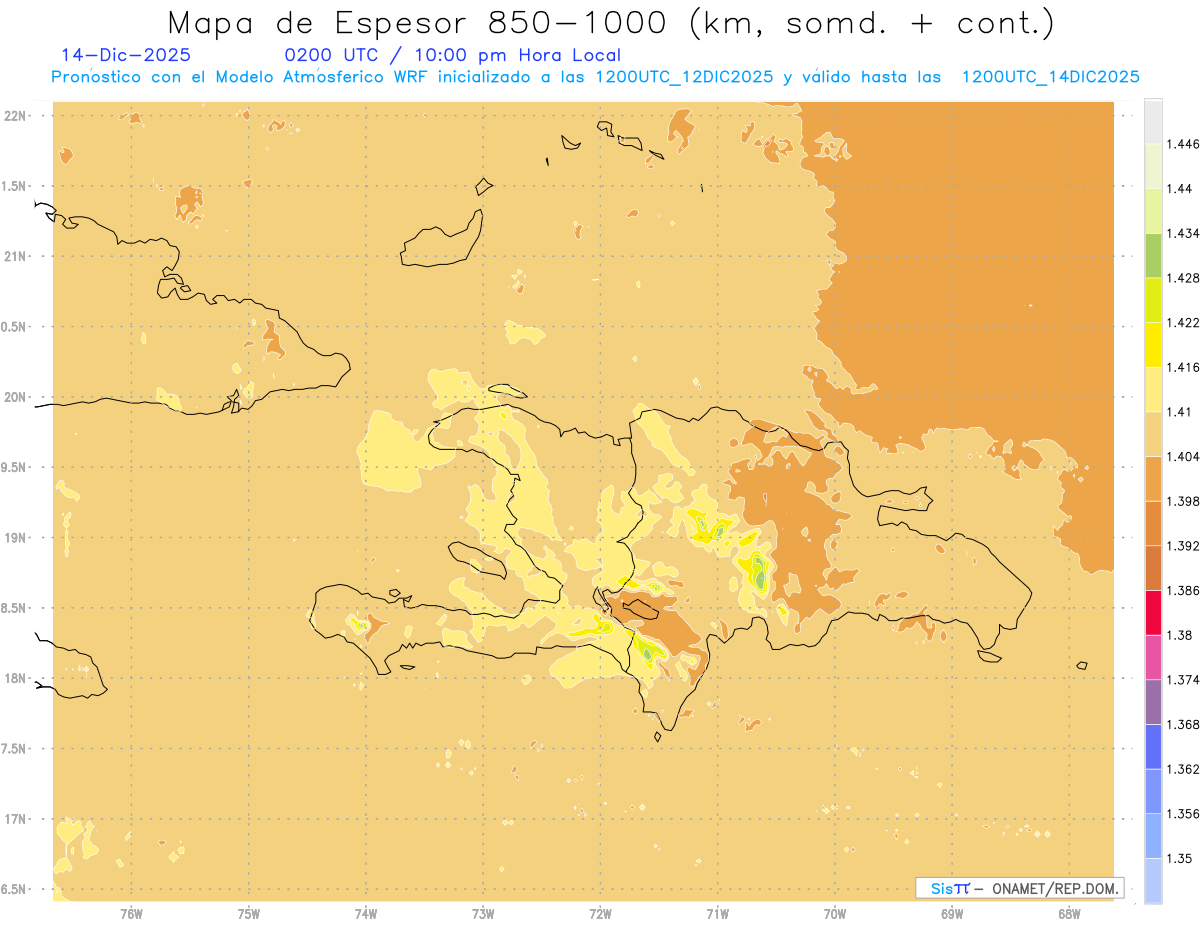Click the '1.374' colorbar value
This screenshot has width=1200, height=927.
[1184, 680]
